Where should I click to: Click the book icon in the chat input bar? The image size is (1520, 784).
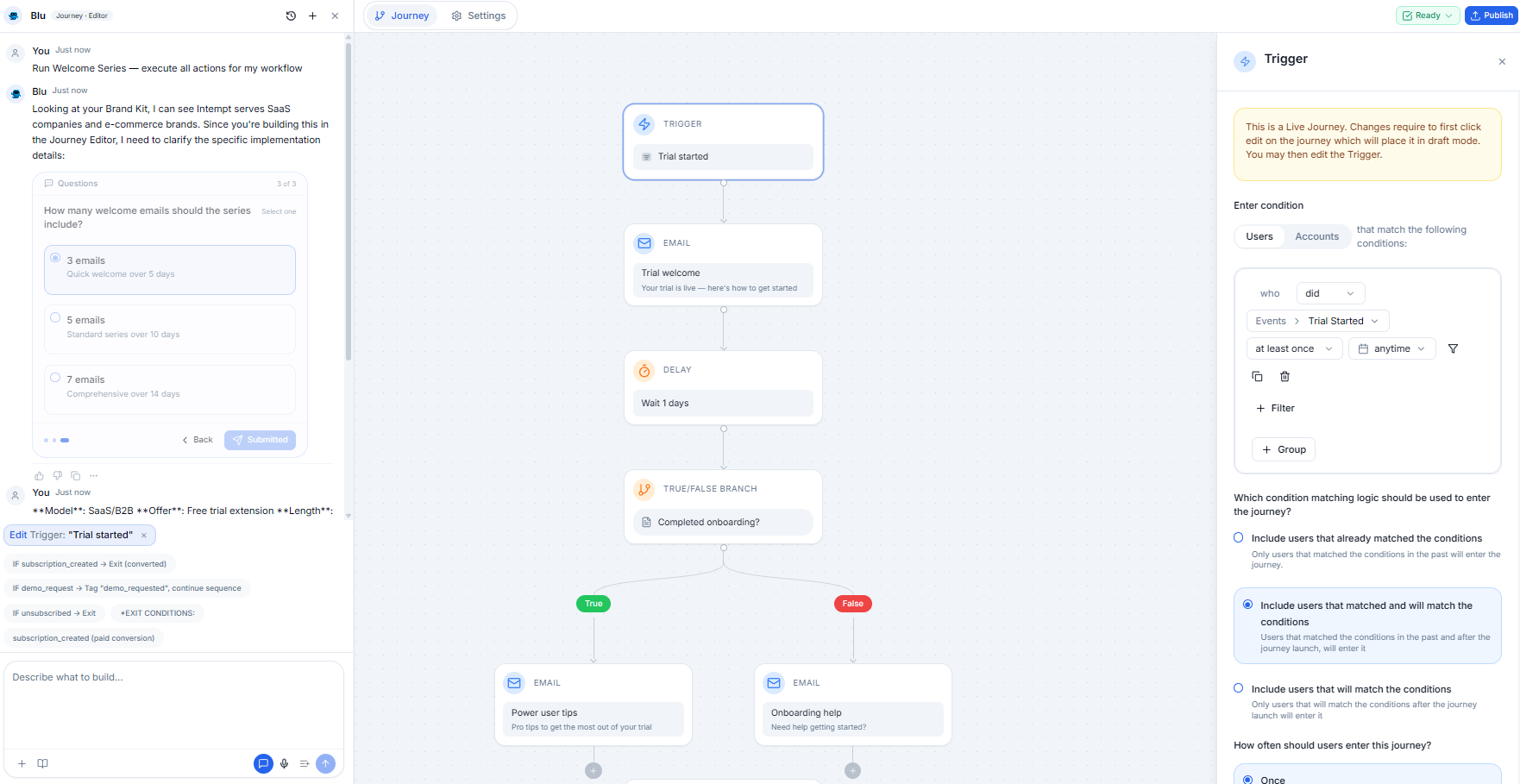(42, 763)
